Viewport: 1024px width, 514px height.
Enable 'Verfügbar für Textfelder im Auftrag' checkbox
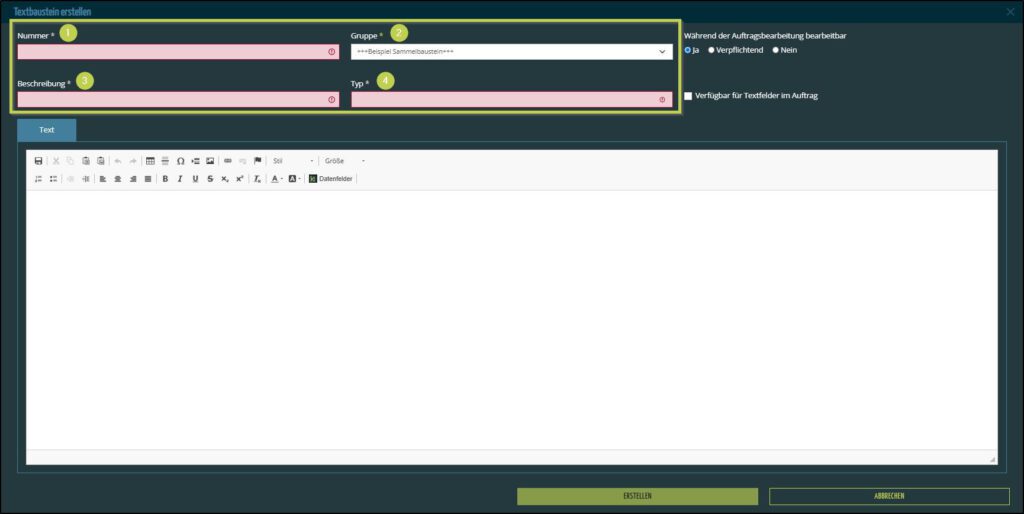(x=688, y=96)
